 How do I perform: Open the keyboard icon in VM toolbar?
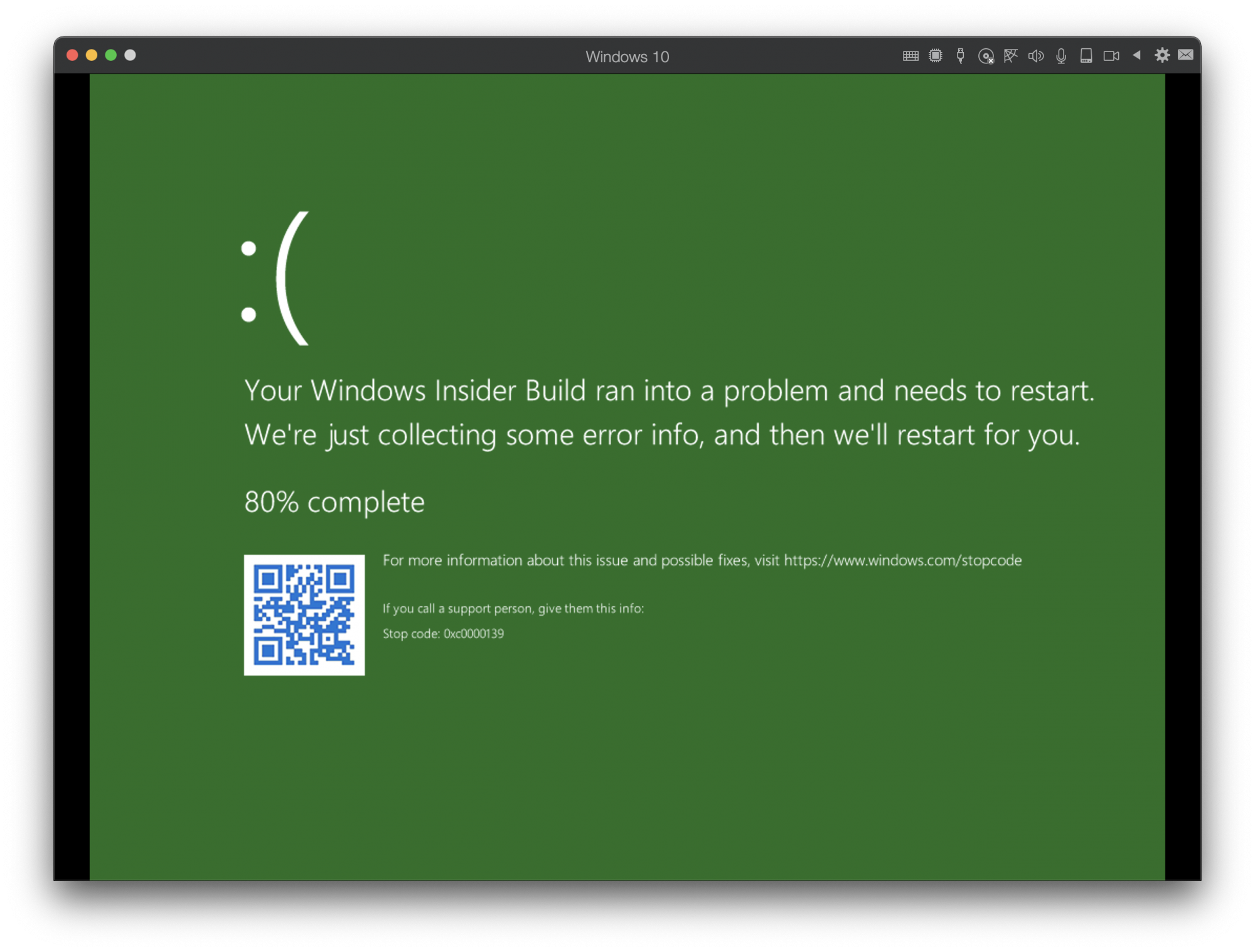(x=911, y=56)
